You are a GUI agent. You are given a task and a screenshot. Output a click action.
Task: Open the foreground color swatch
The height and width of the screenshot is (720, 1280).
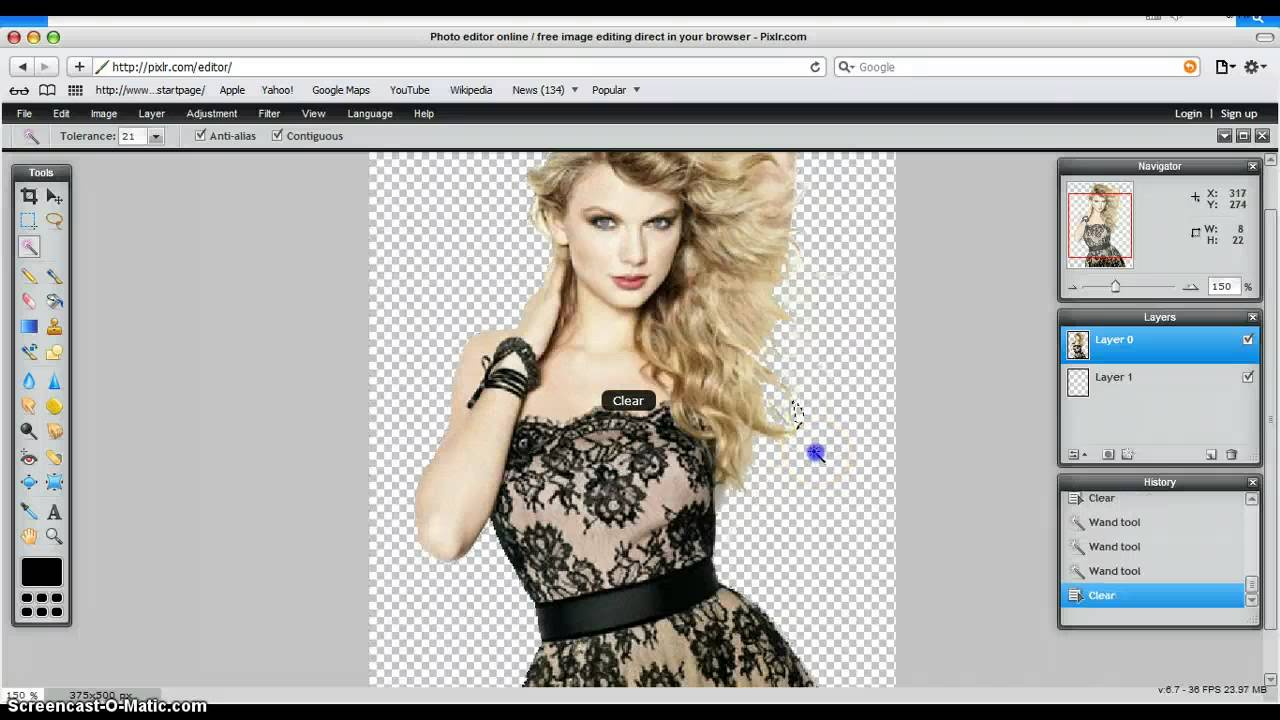tap(42, 572)
